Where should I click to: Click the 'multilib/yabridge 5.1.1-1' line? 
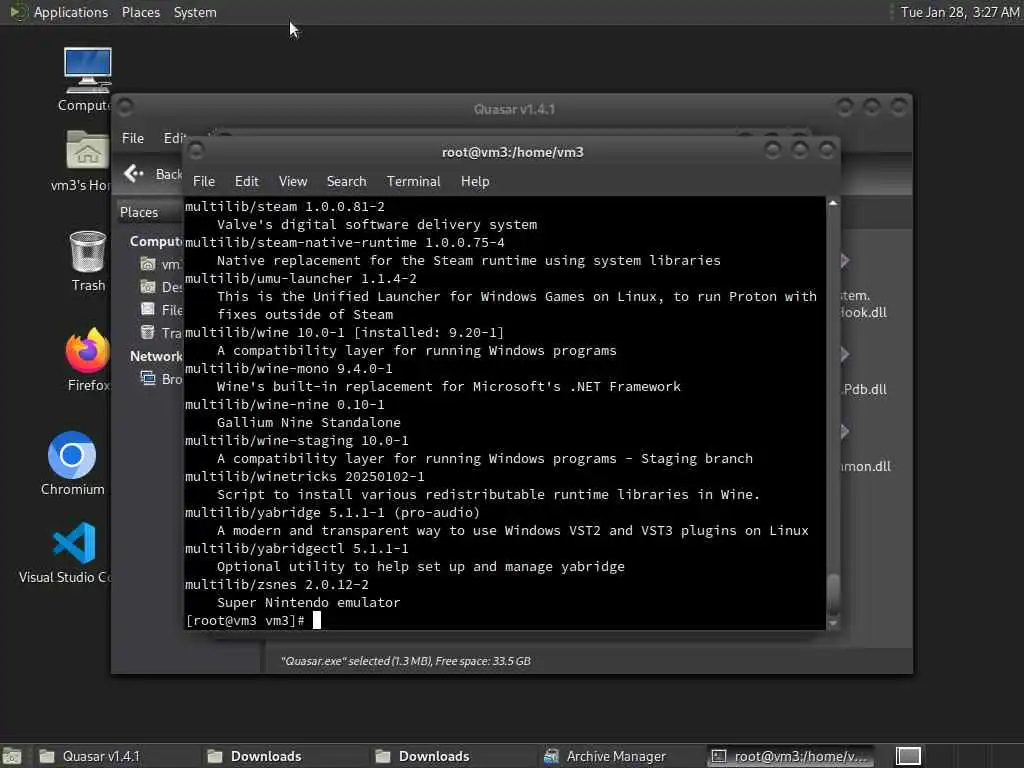332,513
